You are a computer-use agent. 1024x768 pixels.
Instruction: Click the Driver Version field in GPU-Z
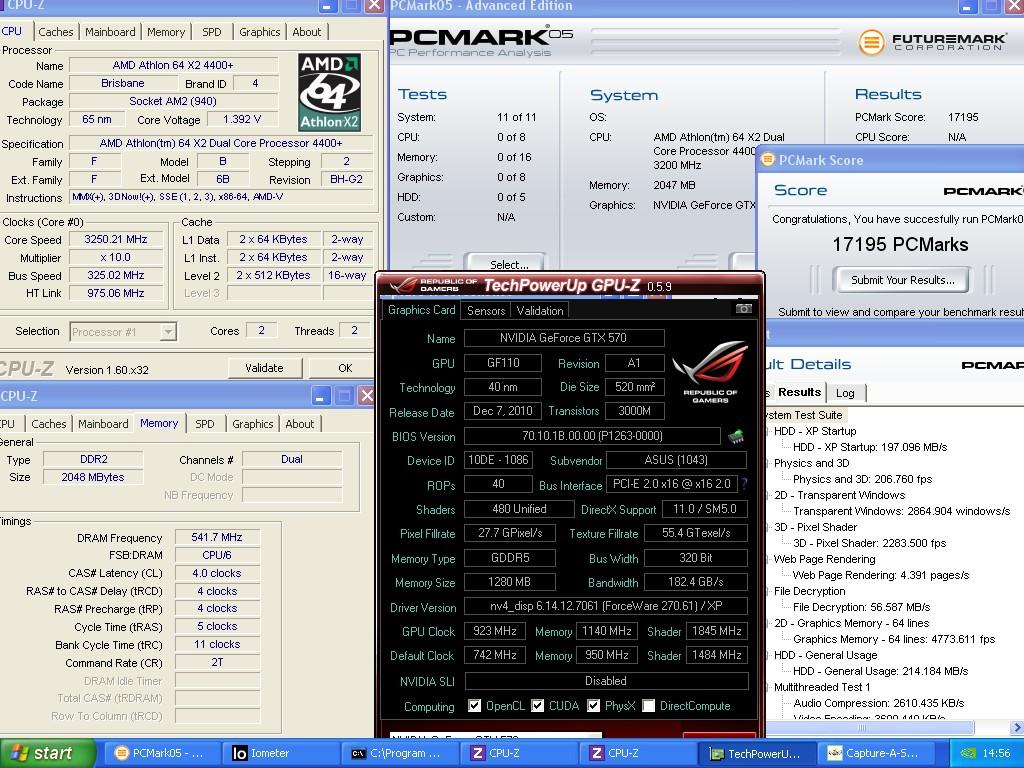pos(605,606)
